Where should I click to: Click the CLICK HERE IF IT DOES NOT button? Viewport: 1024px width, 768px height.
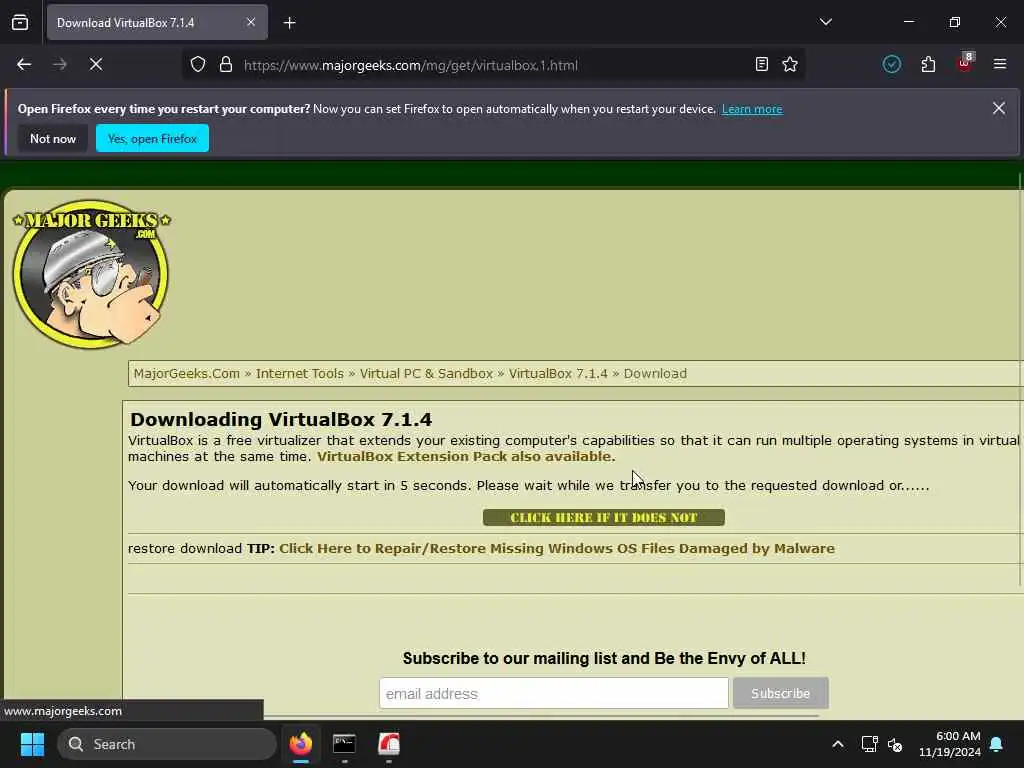603,517
